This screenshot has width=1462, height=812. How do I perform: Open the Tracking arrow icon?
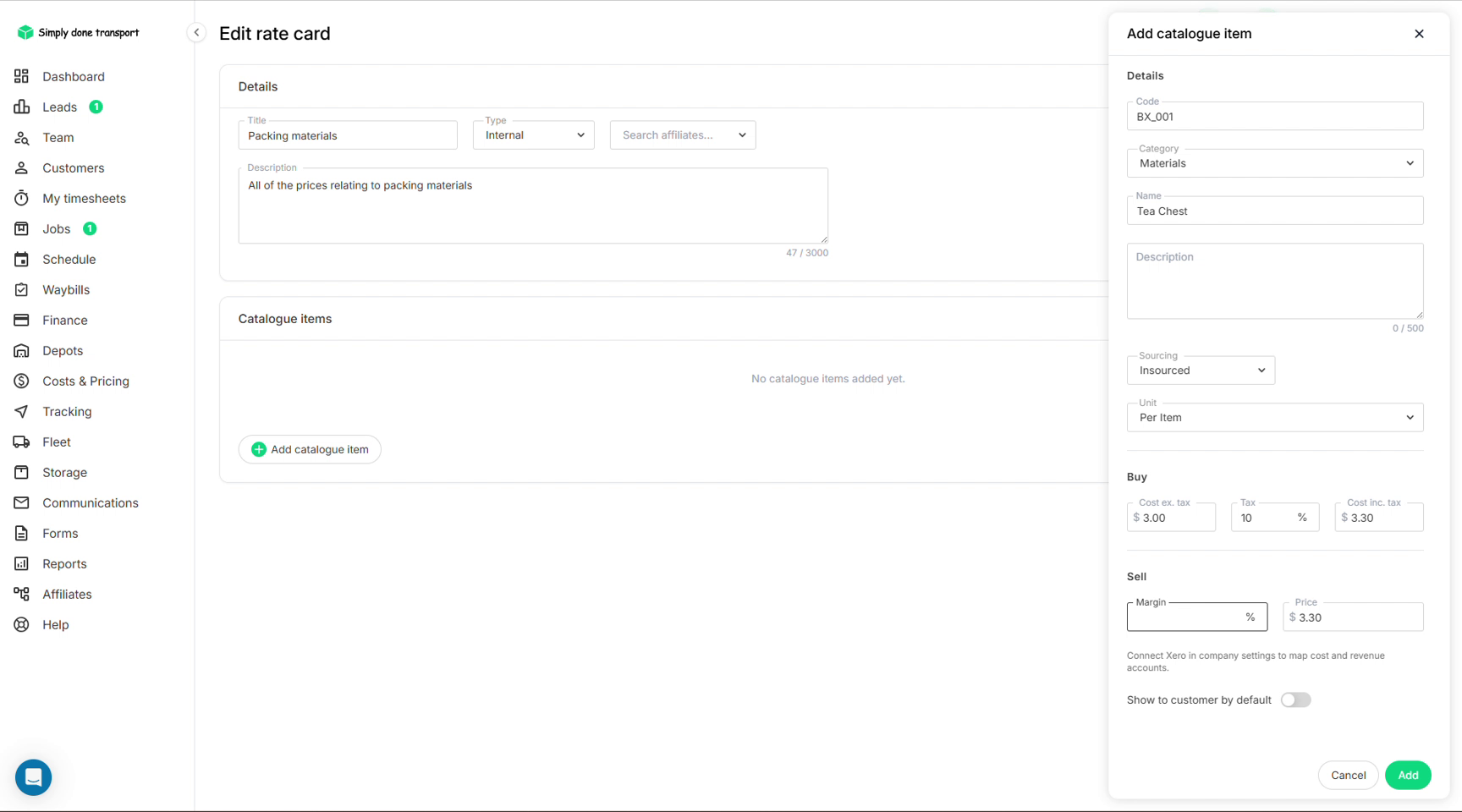pos(21,411)
